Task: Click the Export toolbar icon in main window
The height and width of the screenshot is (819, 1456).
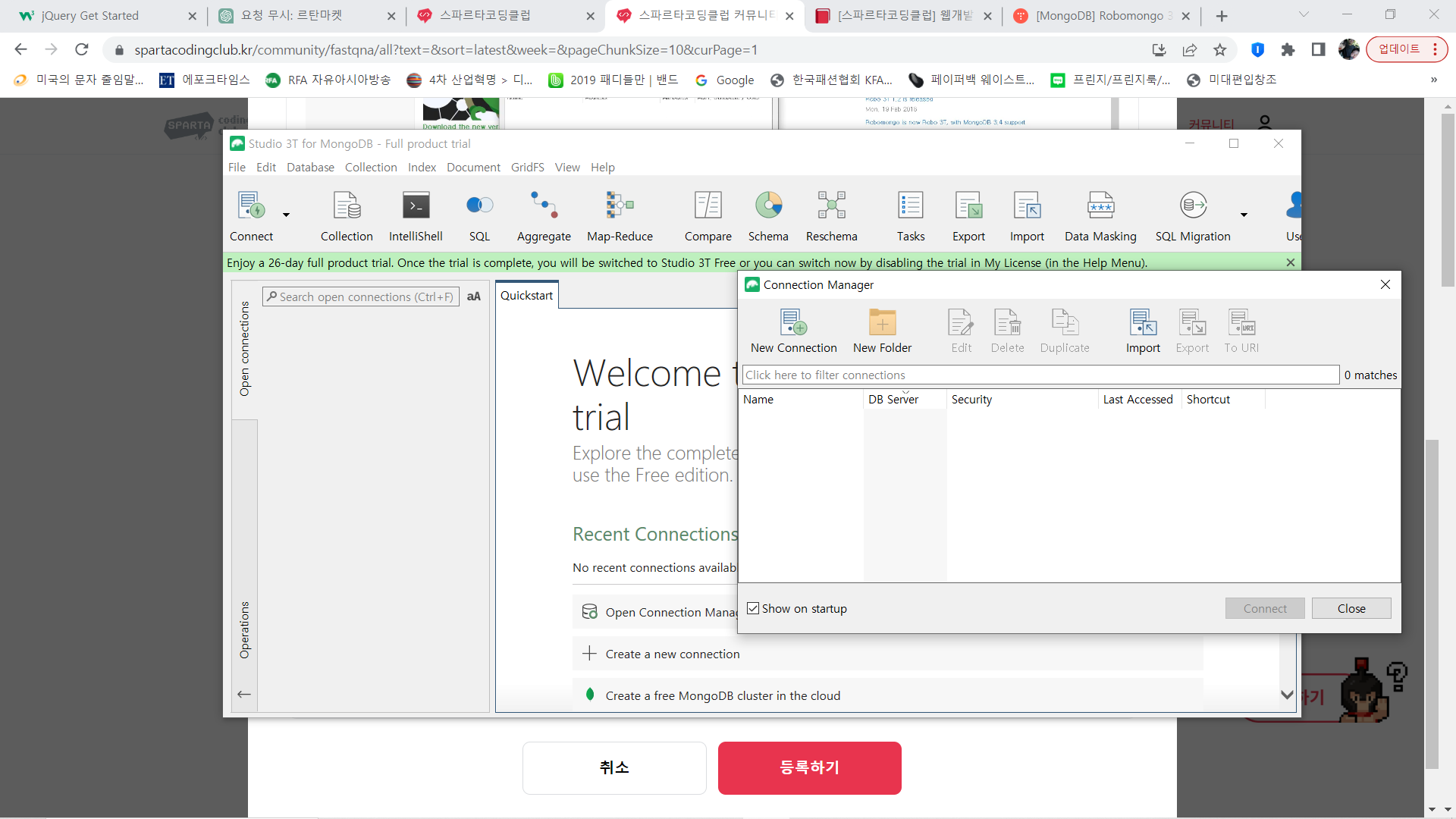Action: 968,216
